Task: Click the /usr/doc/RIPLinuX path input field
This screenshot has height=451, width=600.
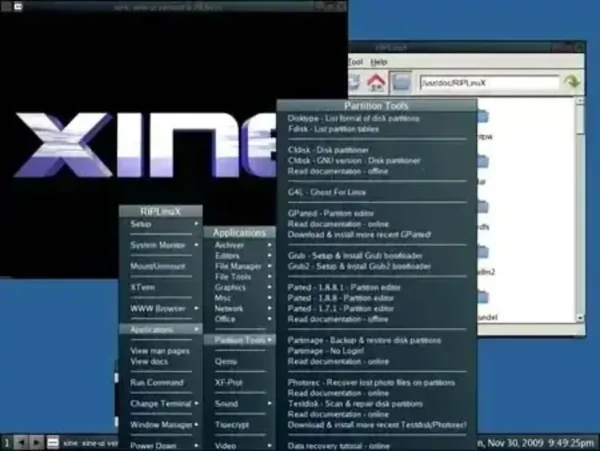Action: tap(489, 83)
